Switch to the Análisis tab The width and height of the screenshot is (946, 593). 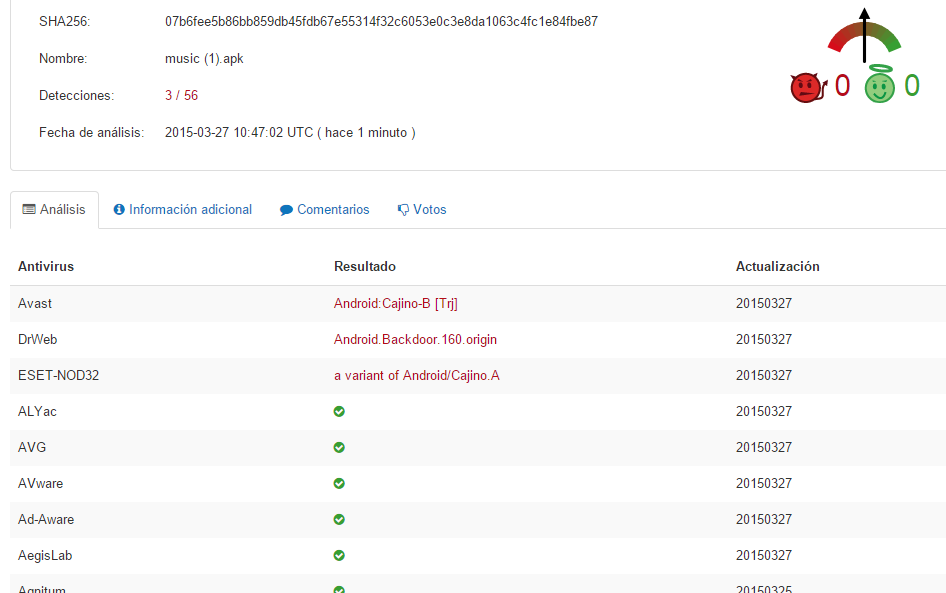tap(54, 210)
